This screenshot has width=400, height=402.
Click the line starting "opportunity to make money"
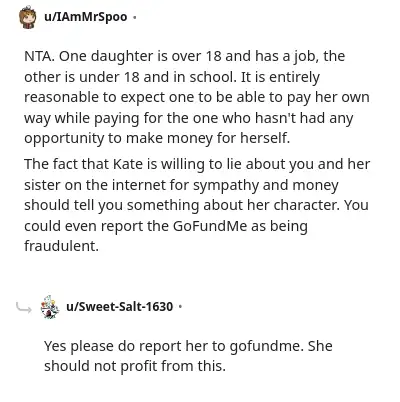click(157, 138)
